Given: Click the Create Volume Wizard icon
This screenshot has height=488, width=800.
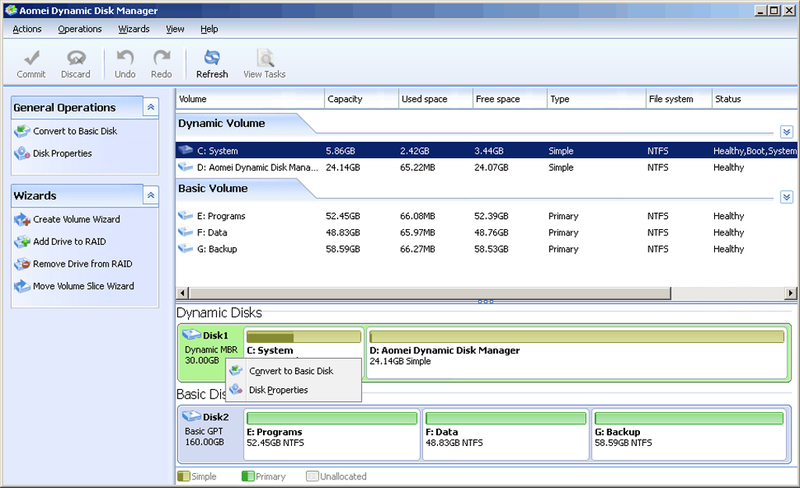Looking at the screenshot, I should (x=22, y=219).
